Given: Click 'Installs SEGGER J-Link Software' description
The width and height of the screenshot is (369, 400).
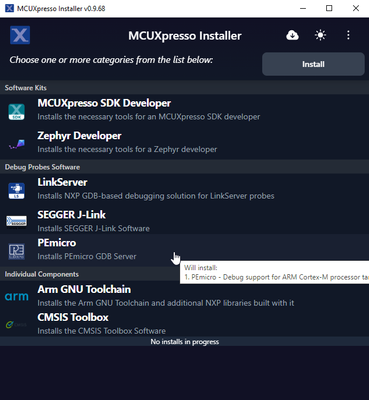Looking at the screenshot, I should pos(93,228).
